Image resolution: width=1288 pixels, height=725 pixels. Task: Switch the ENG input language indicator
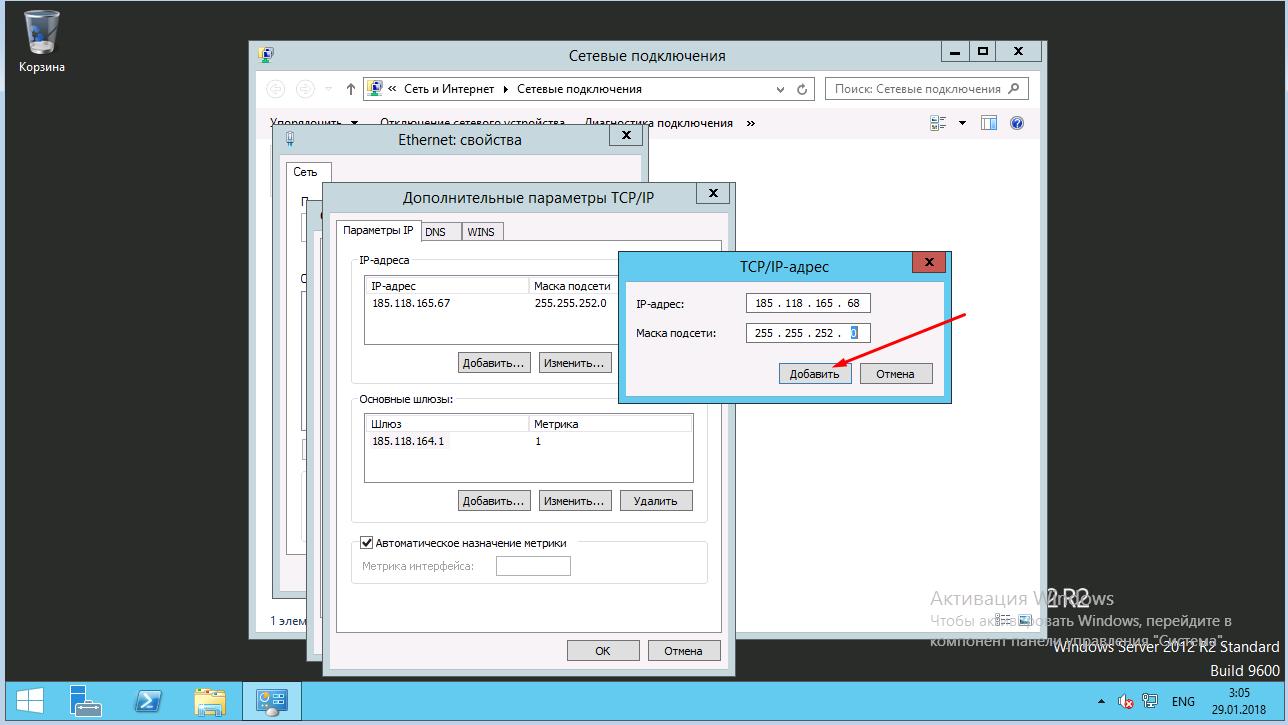point(1183,702)
